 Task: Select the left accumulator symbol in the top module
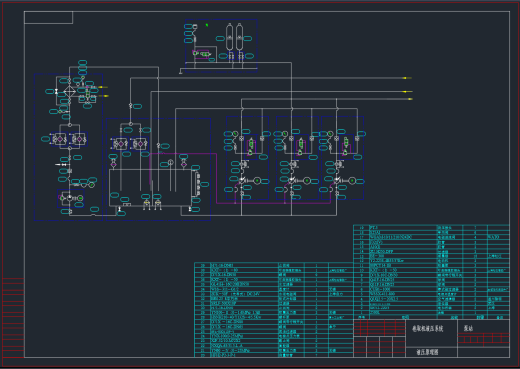pos(229,38)
